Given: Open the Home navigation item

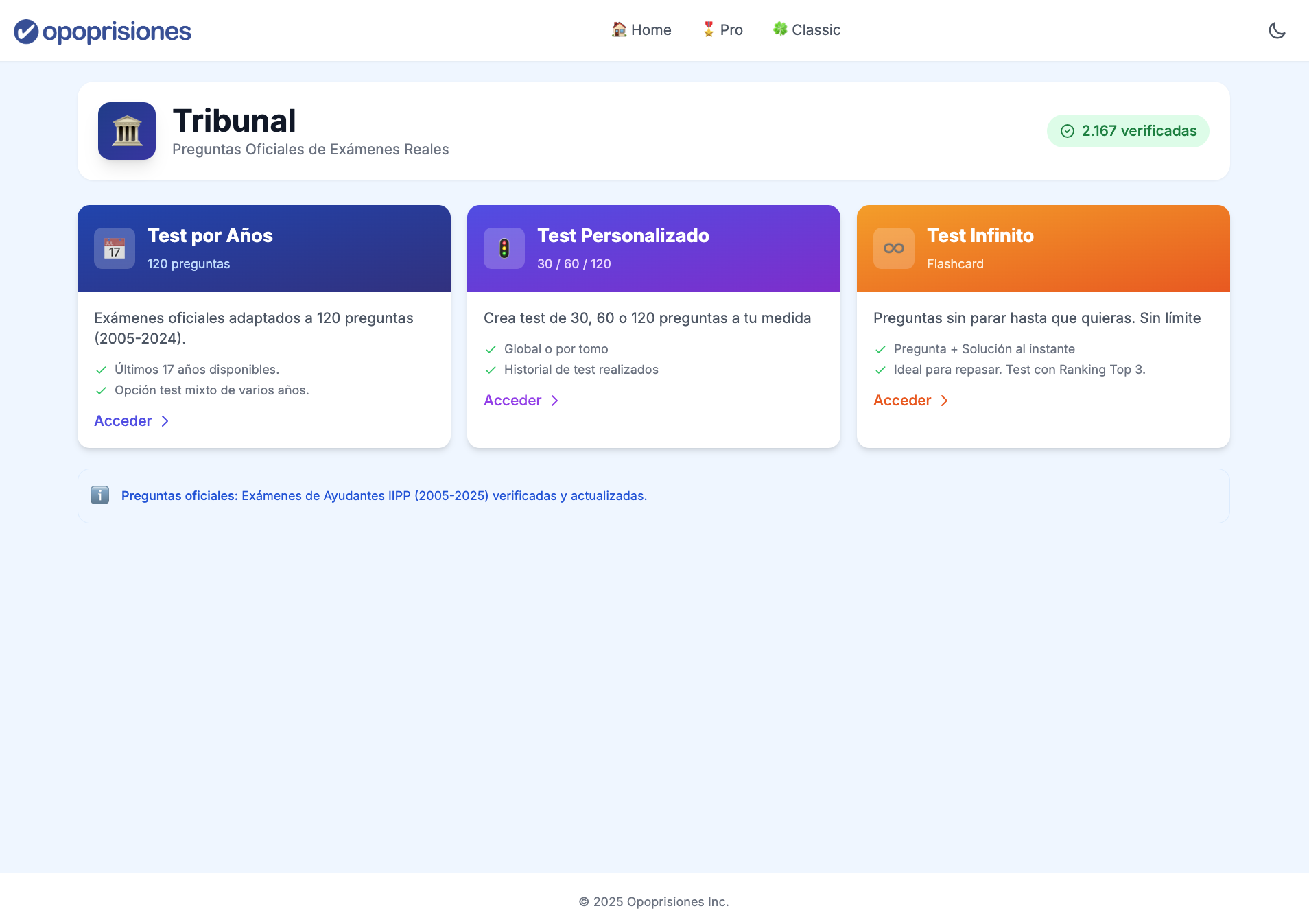Looking at the screenshot, I should coord(641,30).
